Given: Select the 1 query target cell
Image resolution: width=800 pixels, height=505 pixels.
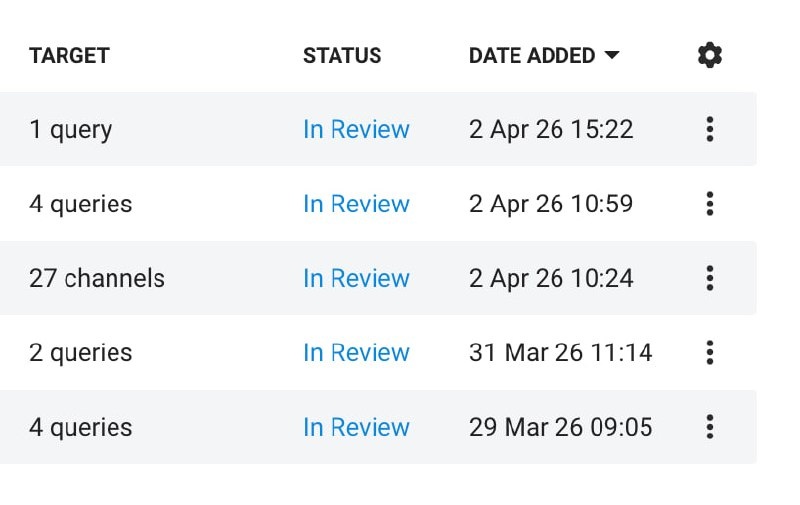Looking at the screenshot, I should [x=70, y=130].
